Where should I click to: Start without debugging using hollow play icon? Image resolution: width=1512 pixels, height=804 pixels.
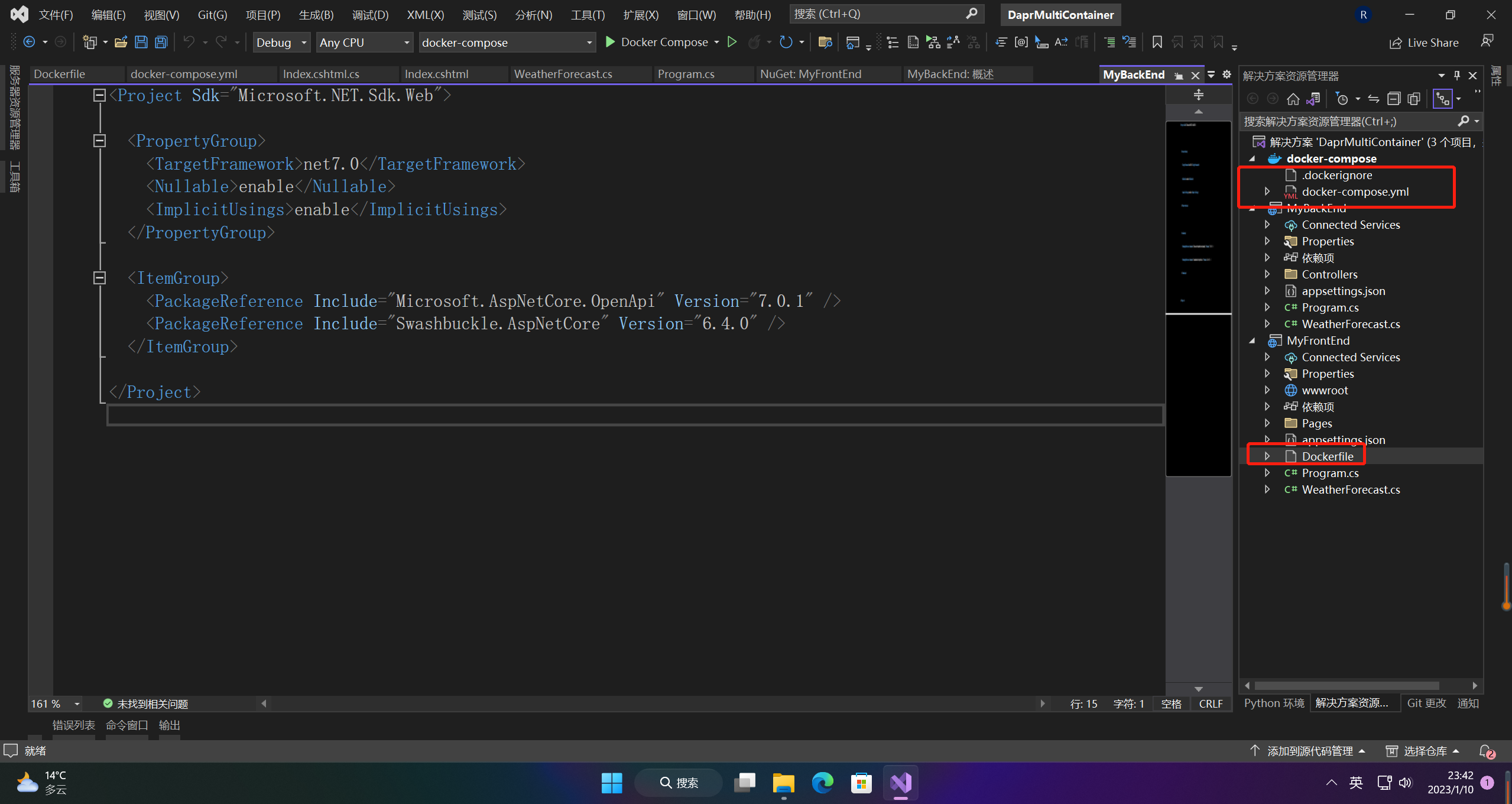732,42
